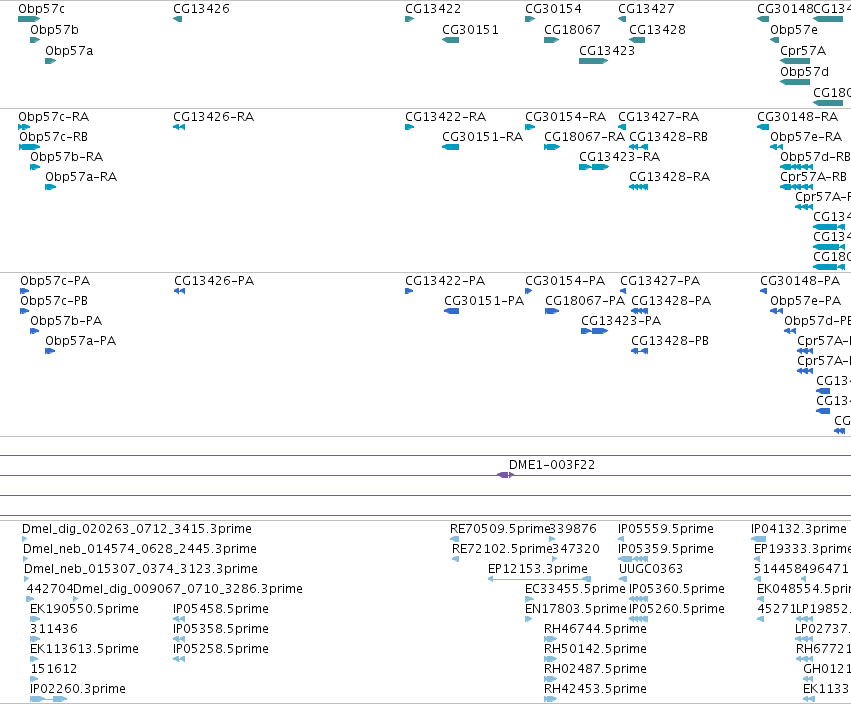This screenshot has height=704, width=851.
Task: Select the CG13423 gene bar
Action: pyautogui.click(x=593, y=61)
